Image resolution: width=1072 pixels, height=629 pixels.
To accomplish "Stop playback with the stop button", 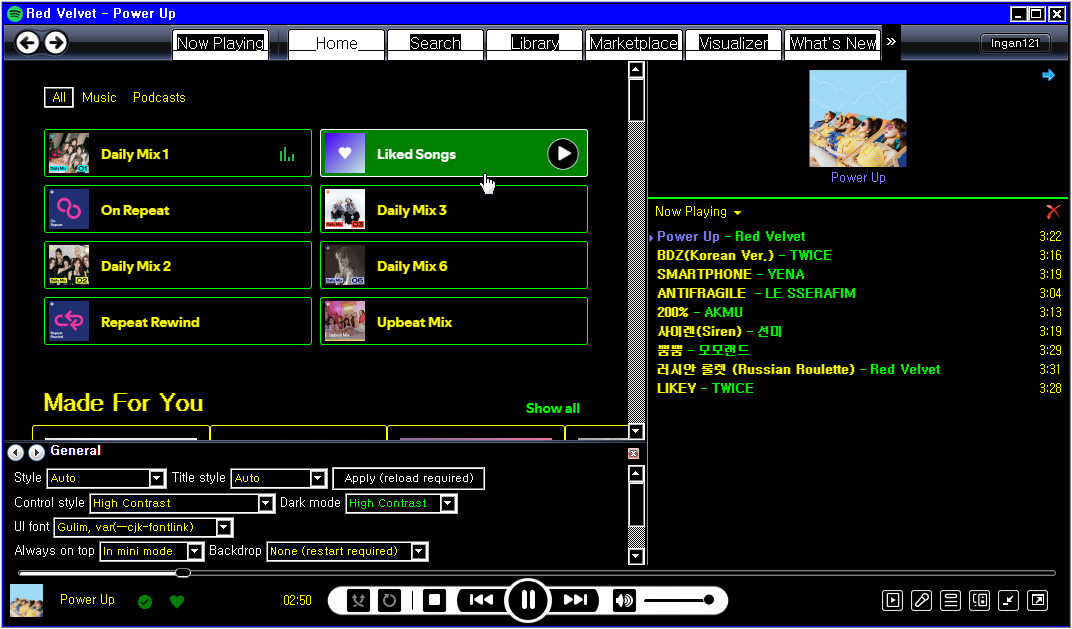I will pos(434,601).
